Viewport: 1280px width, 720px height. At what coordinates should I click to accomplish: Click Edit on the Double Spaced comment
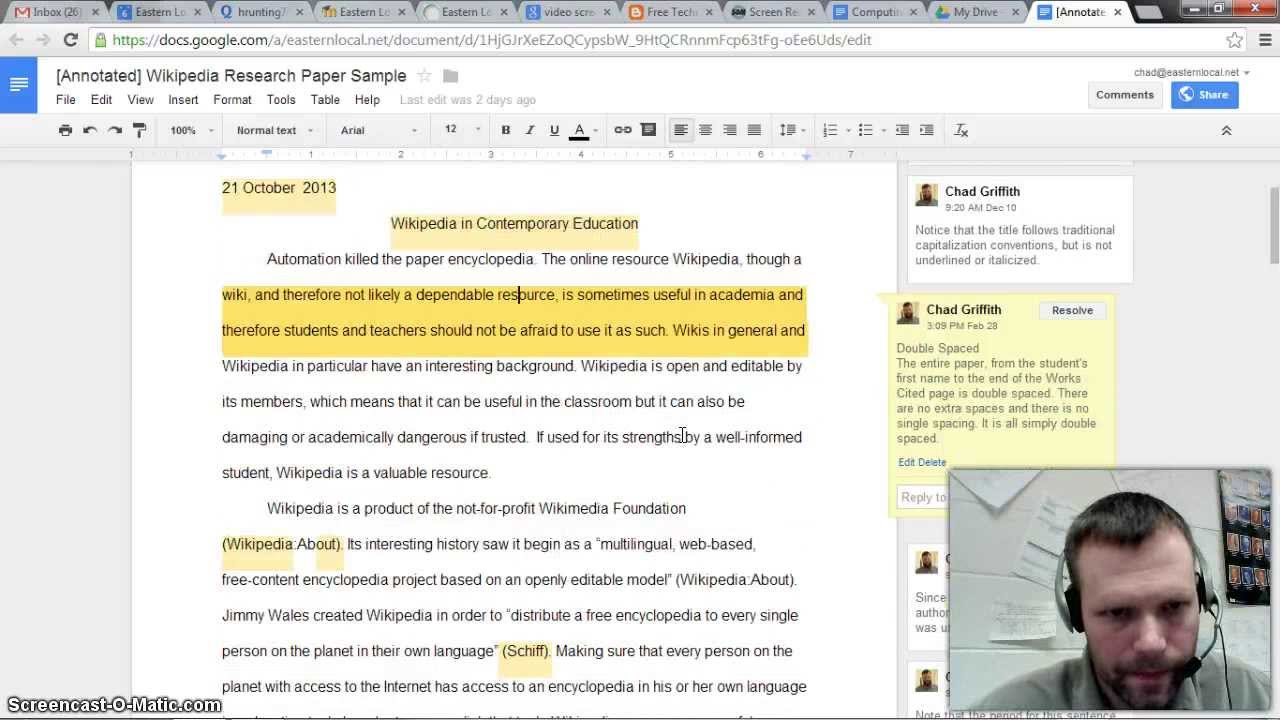[906, 462]
